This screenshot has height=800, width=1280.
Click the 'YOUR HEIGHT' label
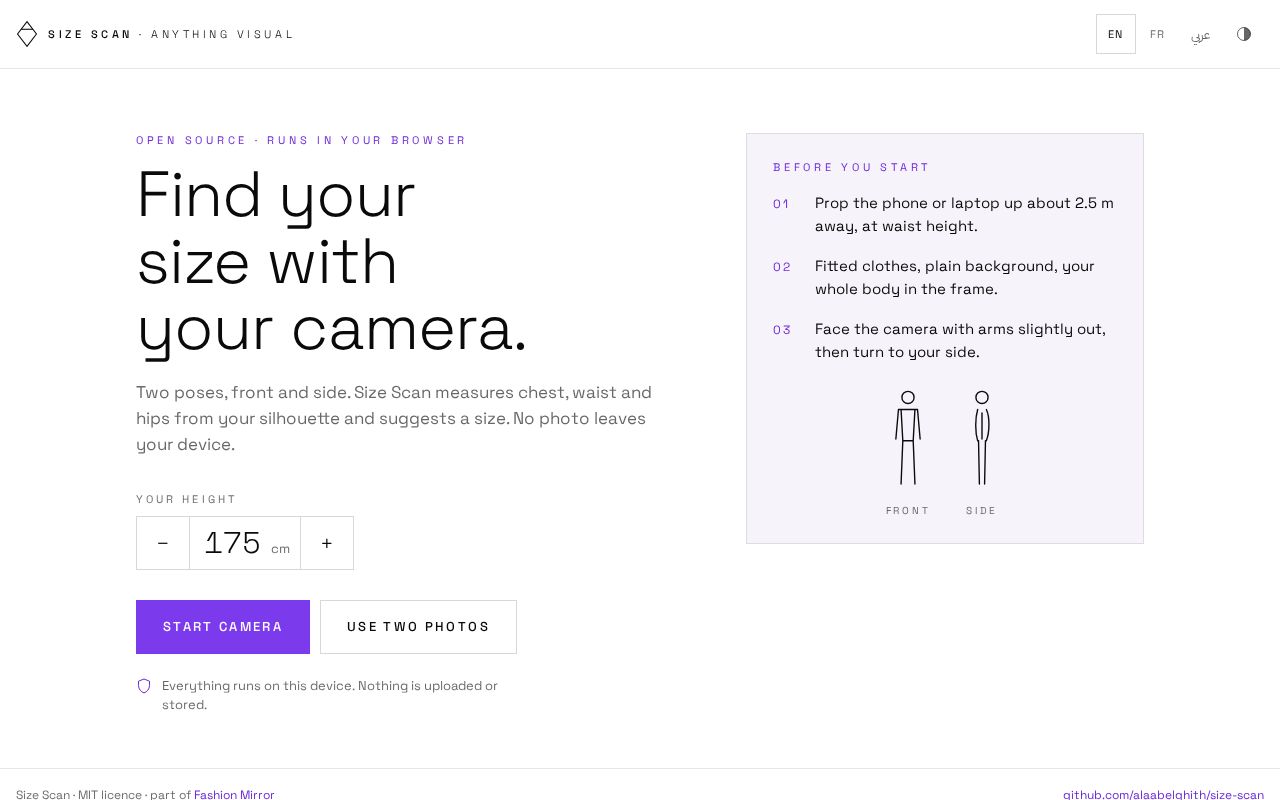click(x=186, y=499)
